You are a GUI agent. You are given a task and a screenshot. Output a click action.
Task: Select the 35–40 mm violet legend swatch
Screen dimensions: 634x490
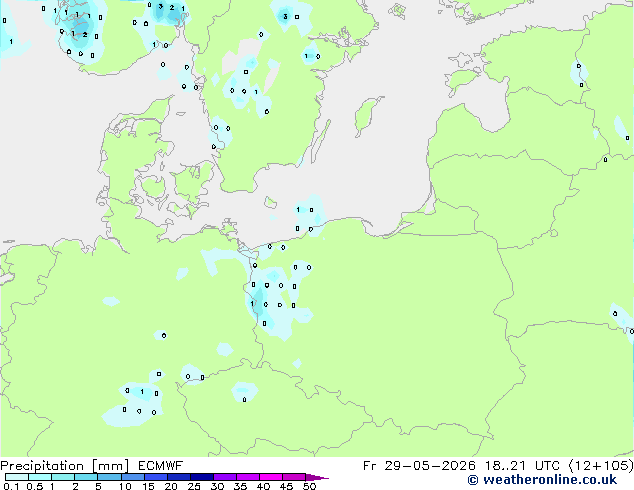[x=248, y=477]
